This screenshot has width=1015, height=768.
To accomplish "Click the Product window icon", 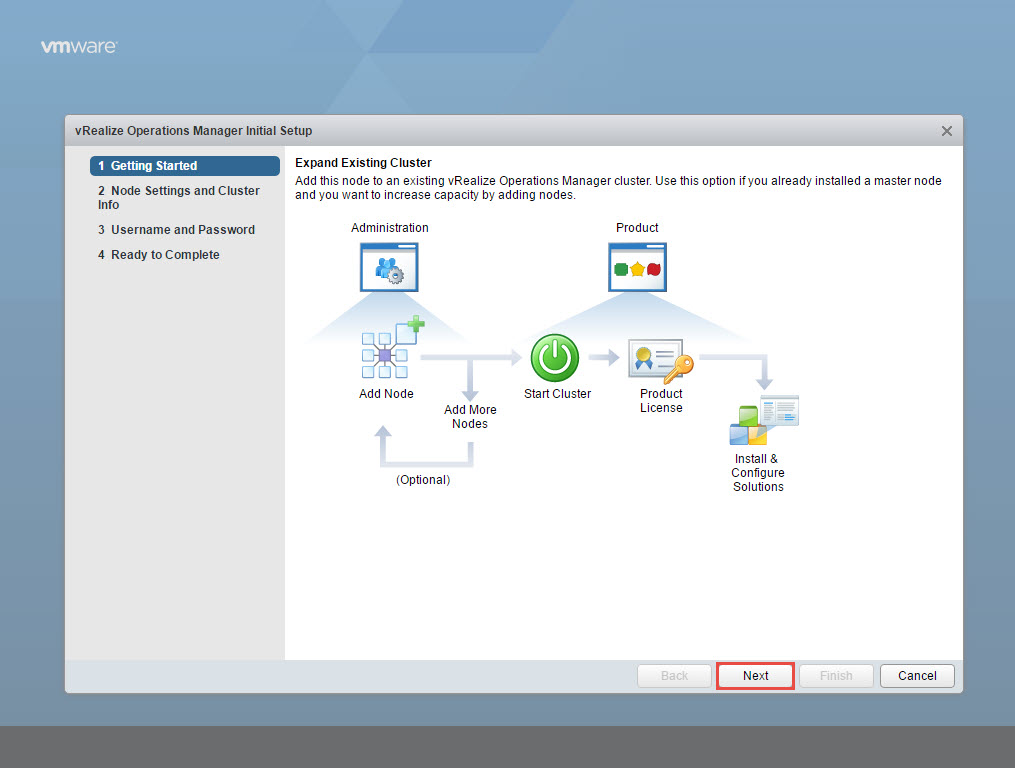I will [638, 267].
